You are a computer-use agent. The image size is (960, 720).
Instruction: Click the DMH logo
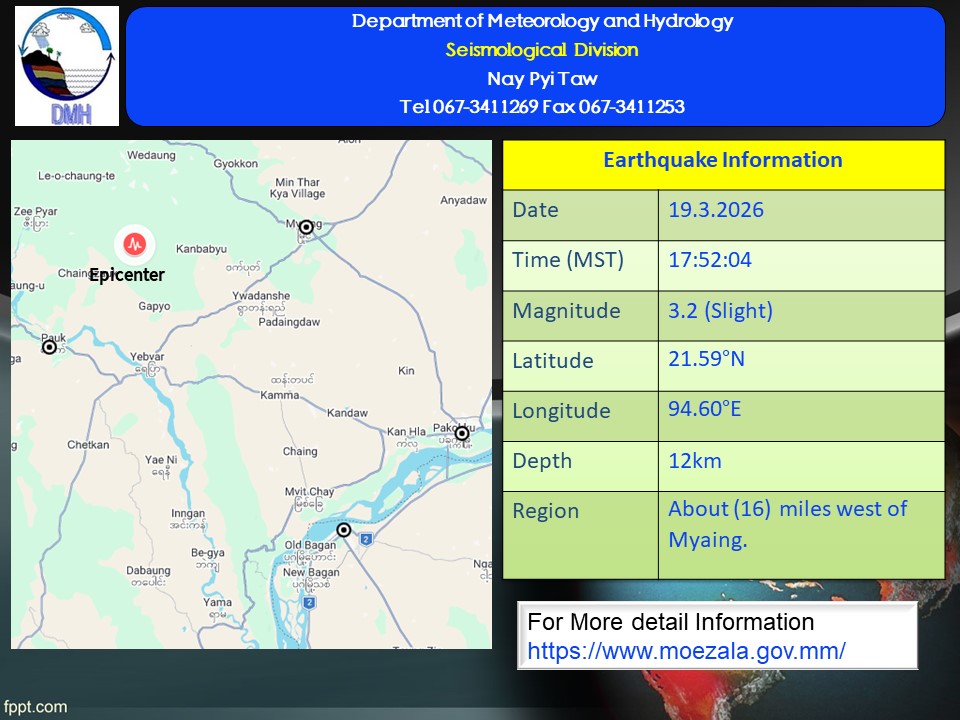(67, 66)
